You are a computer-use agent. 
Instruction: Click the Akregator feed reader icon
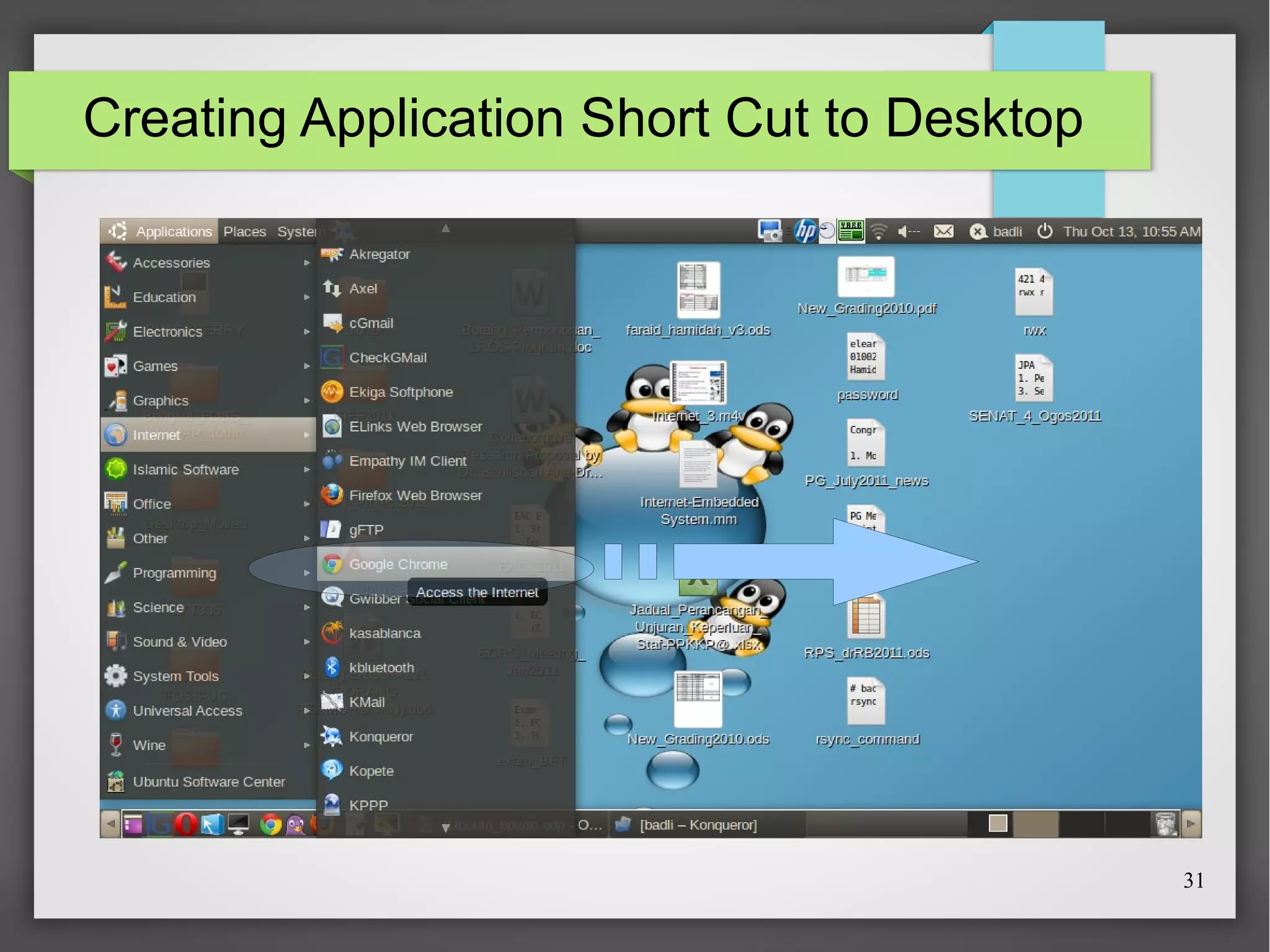click(332, 254)
